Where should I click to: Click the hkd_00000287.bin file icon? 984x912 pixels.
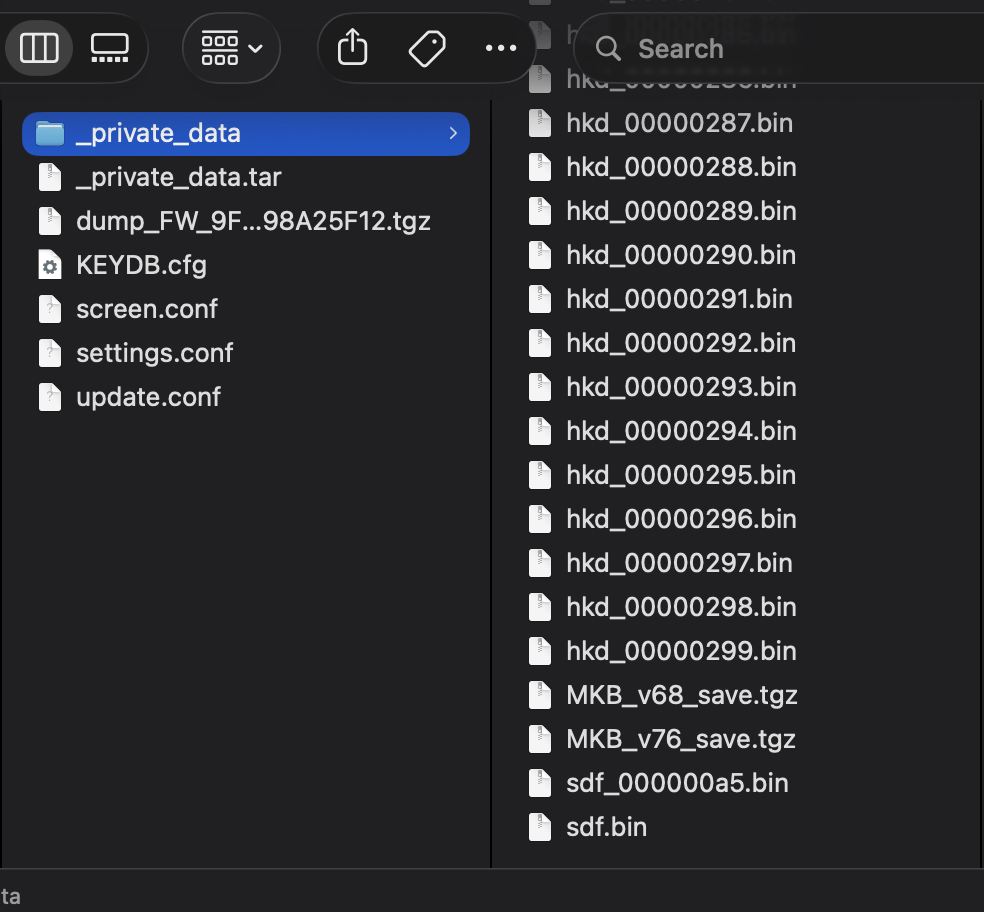tap(540, 124)
